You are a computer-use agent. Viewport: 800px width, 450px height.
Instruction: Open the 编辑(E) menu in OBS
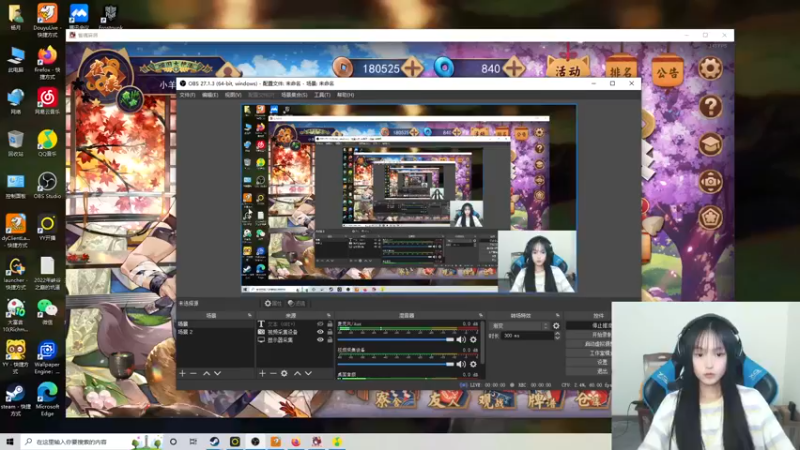pos(210,95)
